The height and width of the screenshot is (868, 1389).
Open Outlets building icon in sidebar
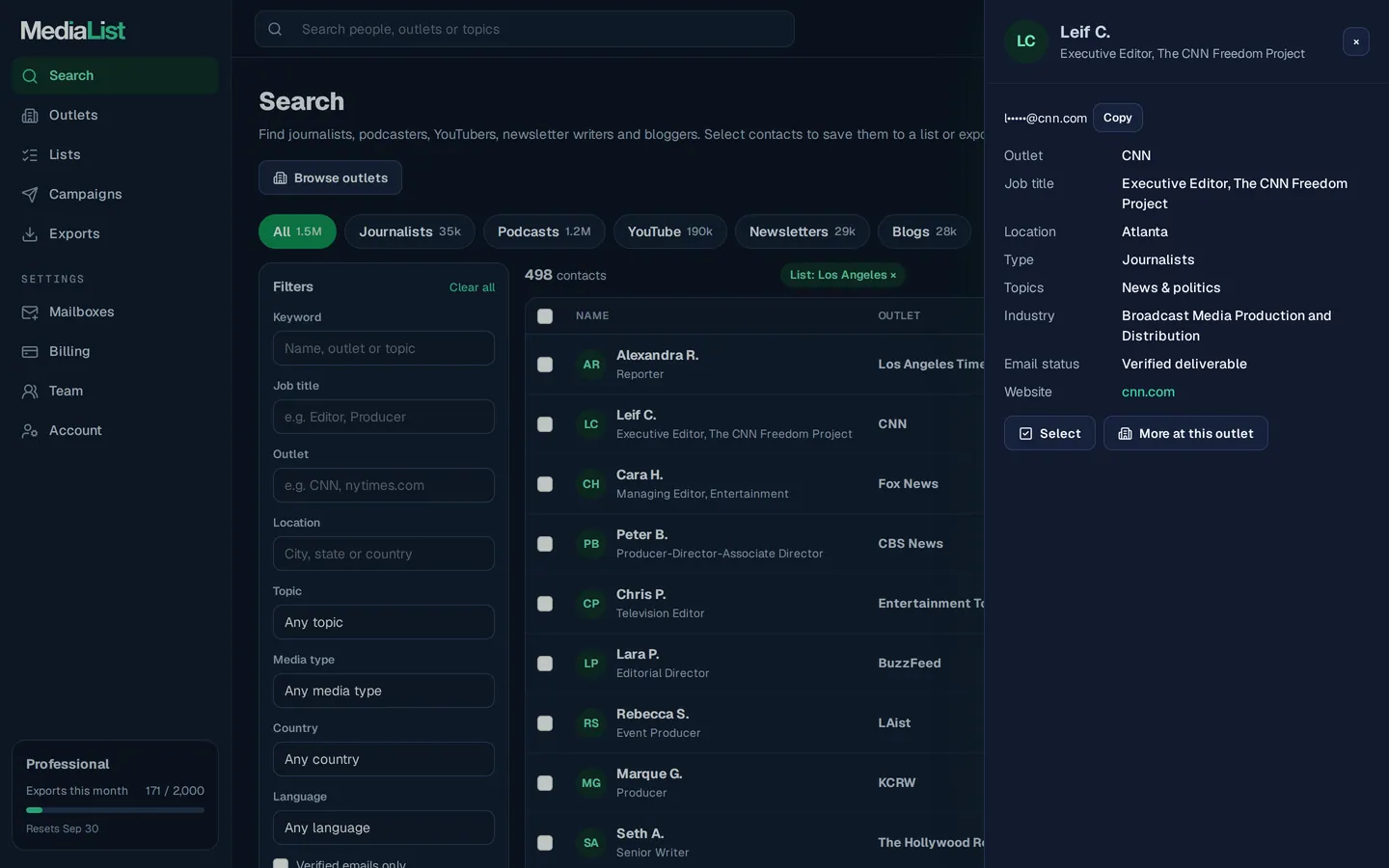point(30,116)
